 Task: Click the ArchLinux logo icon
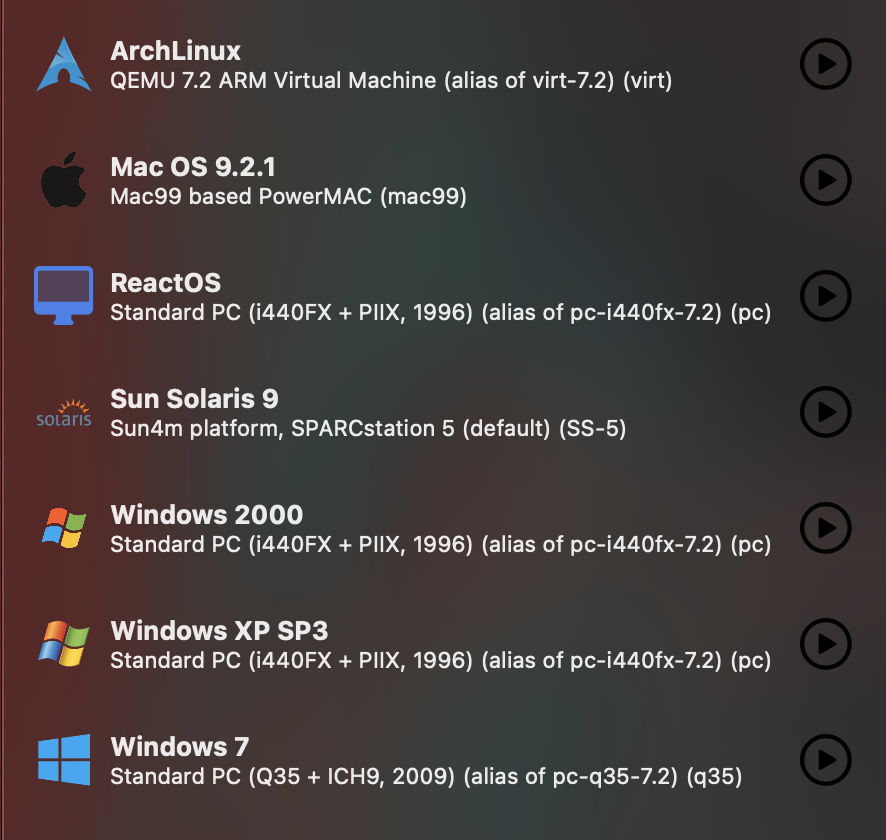pos(64,64)
